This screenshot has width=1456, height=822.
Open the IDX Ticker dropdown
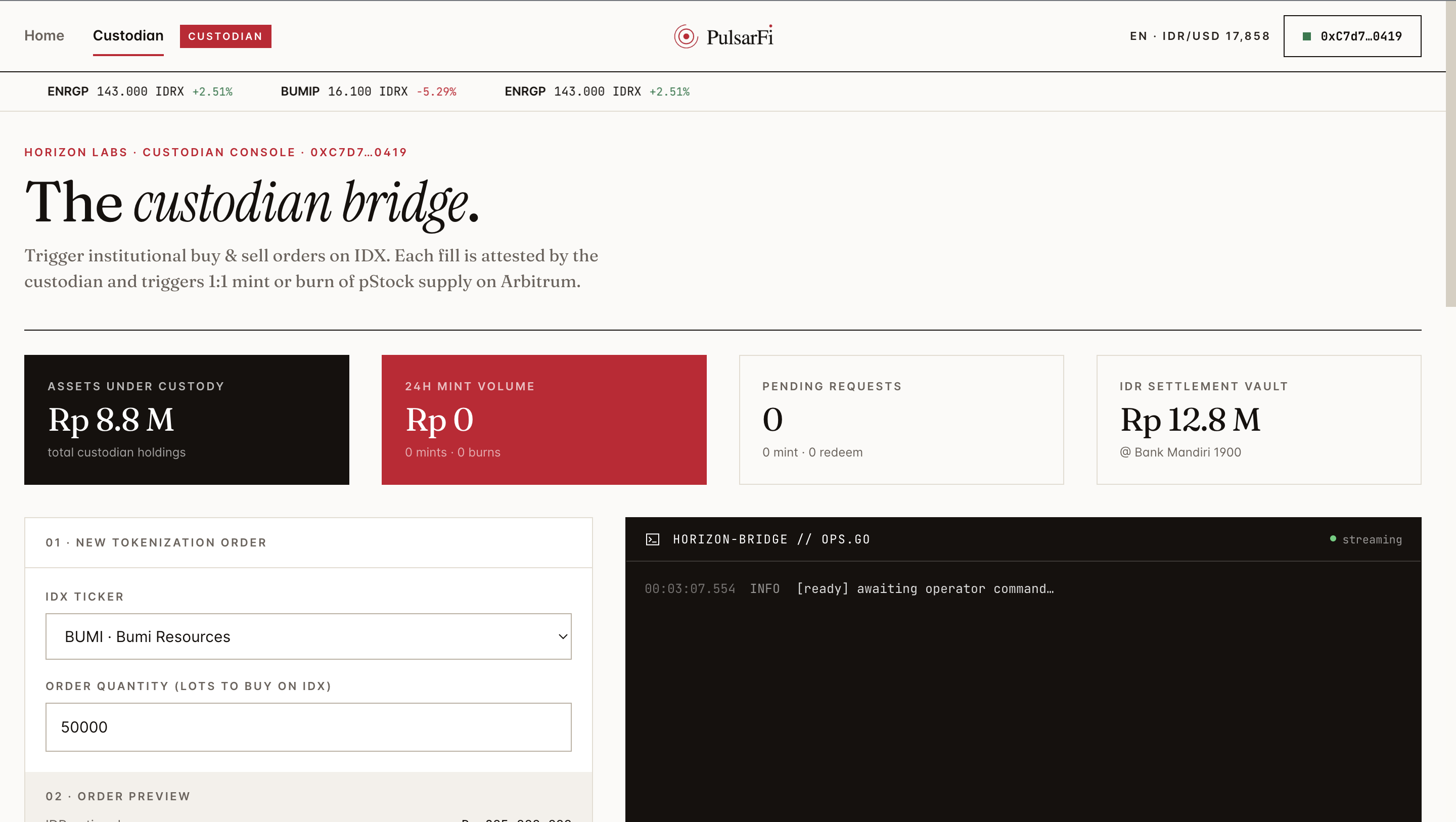308,636
